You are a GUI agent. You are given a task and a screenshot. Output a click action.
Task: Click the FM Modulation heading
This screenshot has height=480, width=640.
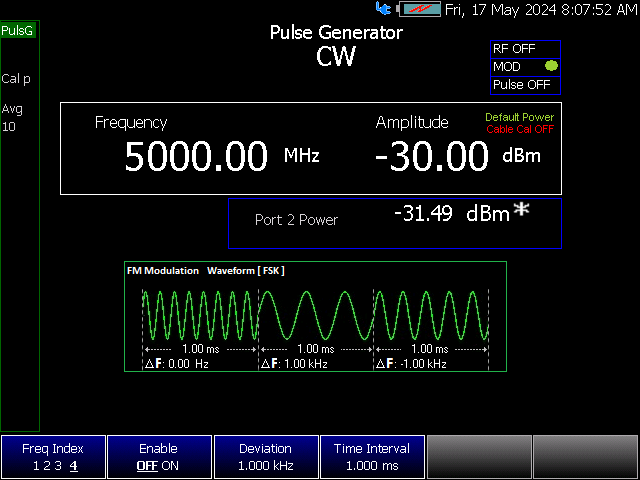[162, 271]
